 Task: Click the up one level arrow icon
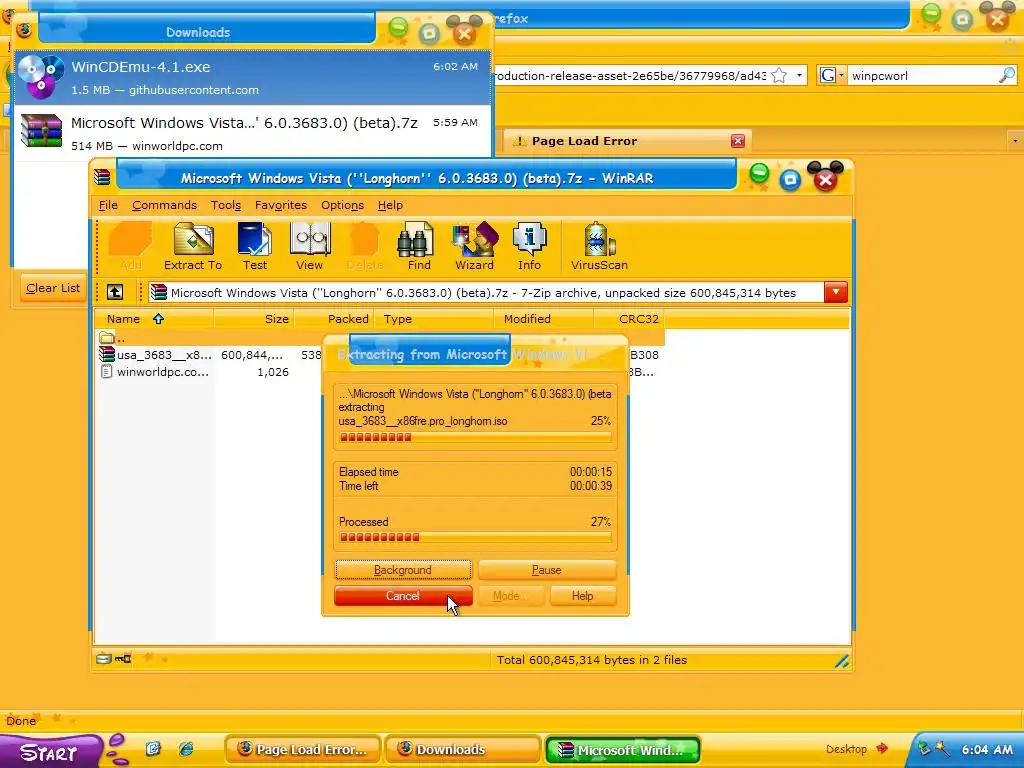(x=115, y=292)
